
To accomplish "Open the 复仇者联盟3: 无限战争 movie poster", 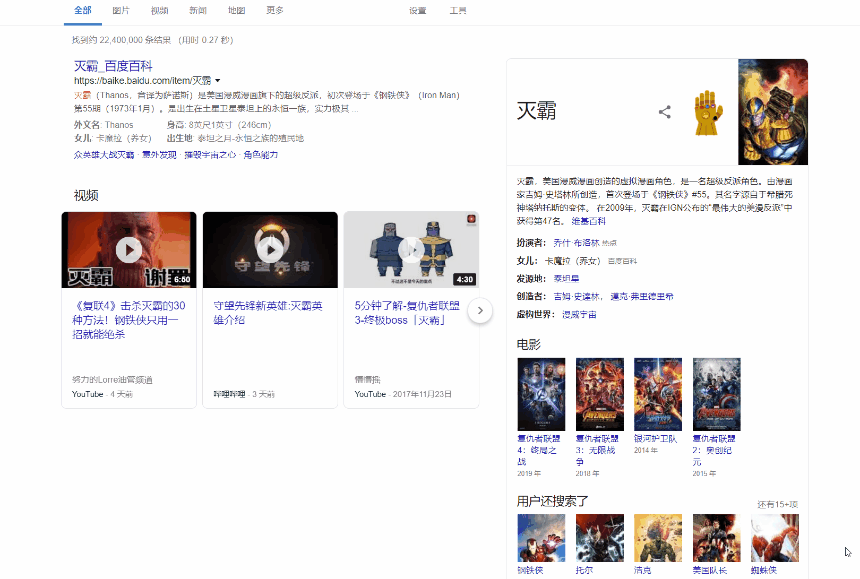I will click(599, 394).
